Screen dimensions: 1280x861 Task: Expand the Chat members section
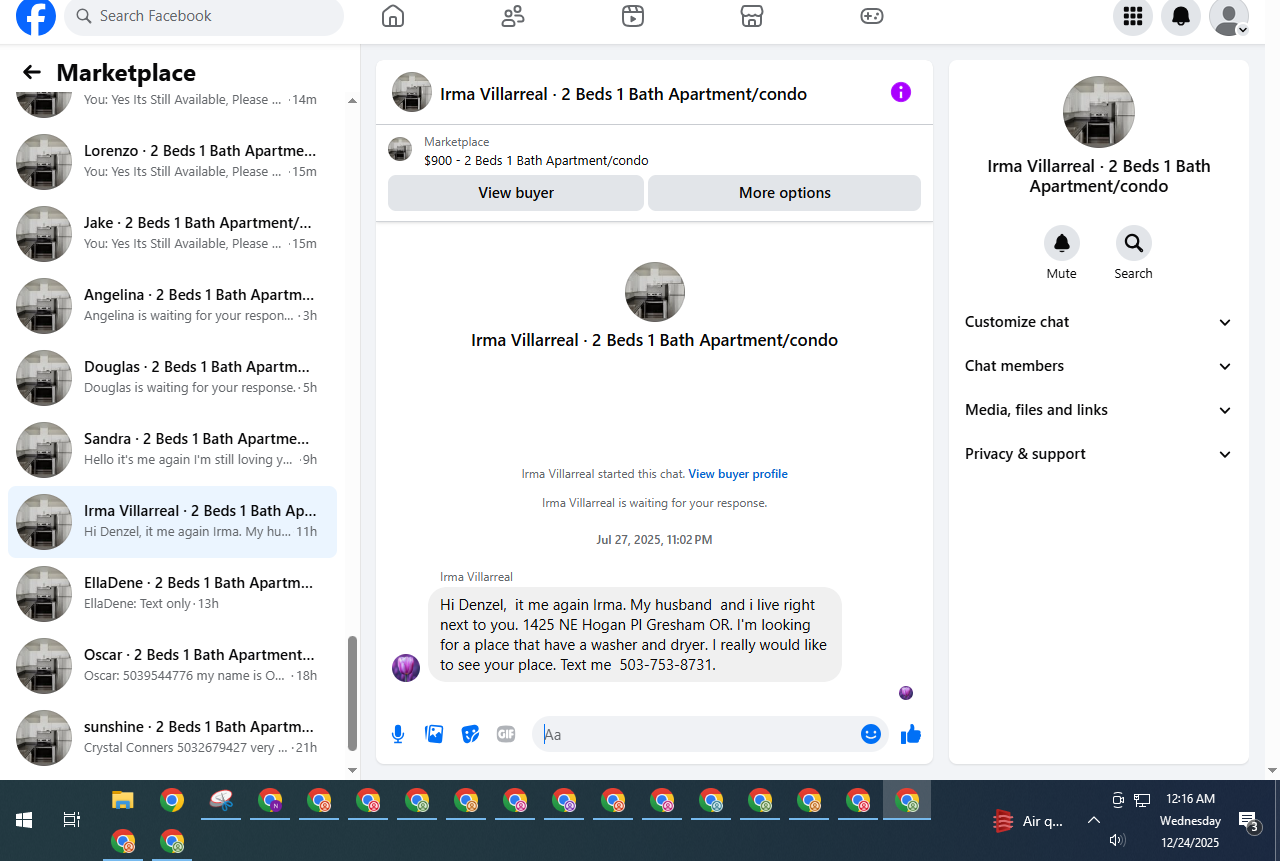[1099, 366]
